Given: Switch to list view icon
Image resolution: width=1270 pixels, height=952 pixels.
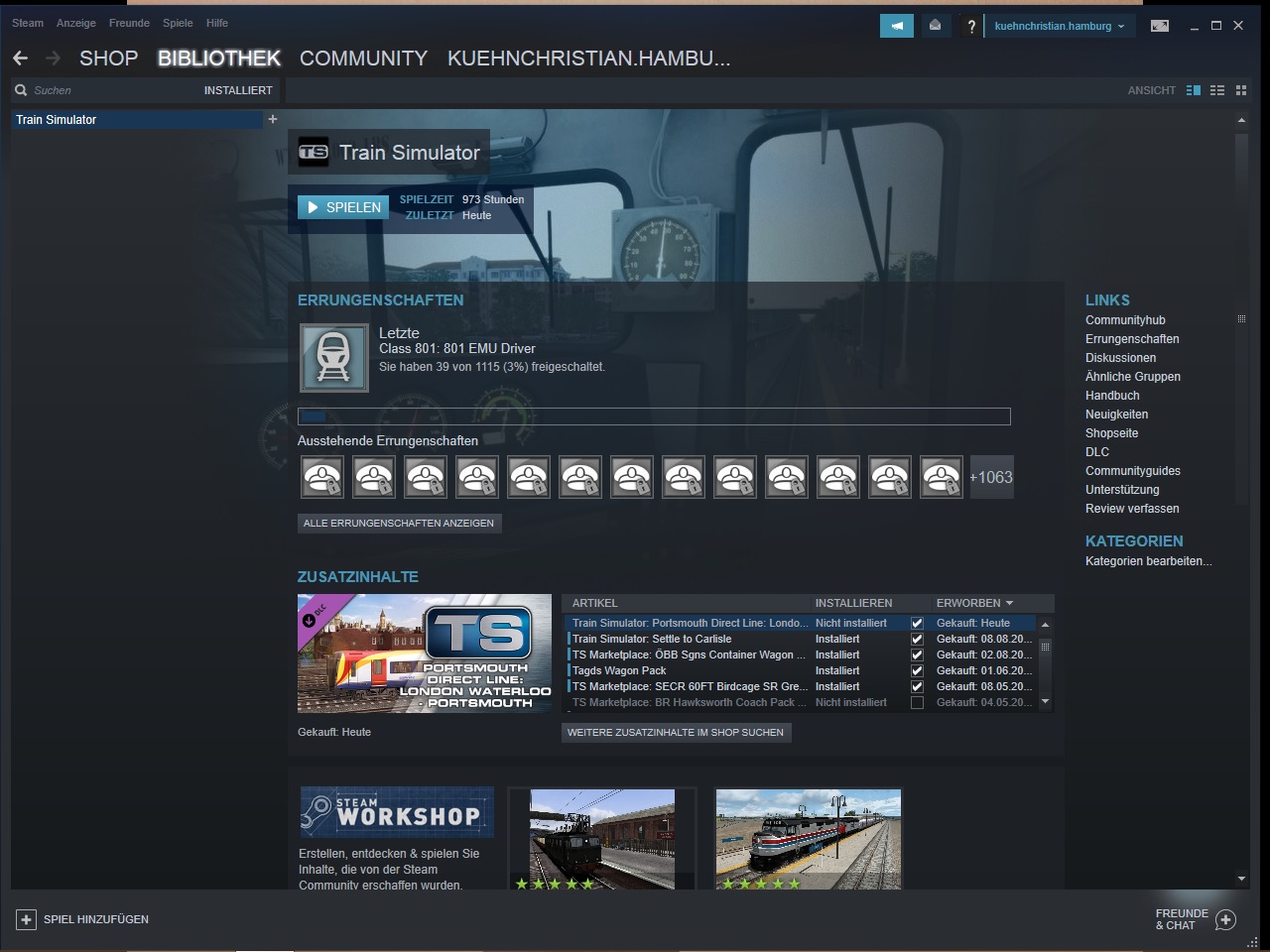Looking at the screenshot, I should click(1217, 90).
